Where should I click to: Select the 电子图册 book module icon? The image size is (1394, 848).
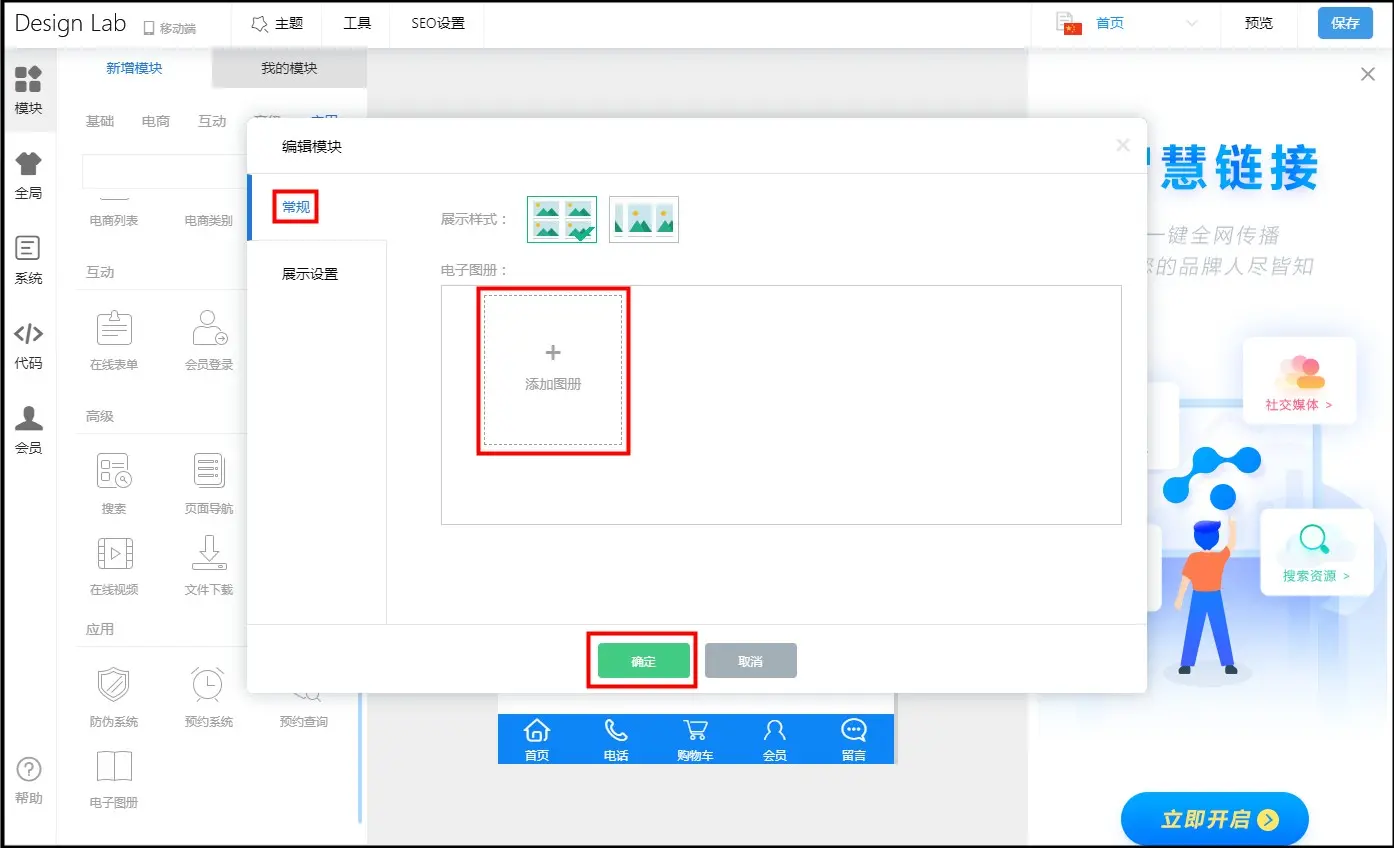click(113, 777)
